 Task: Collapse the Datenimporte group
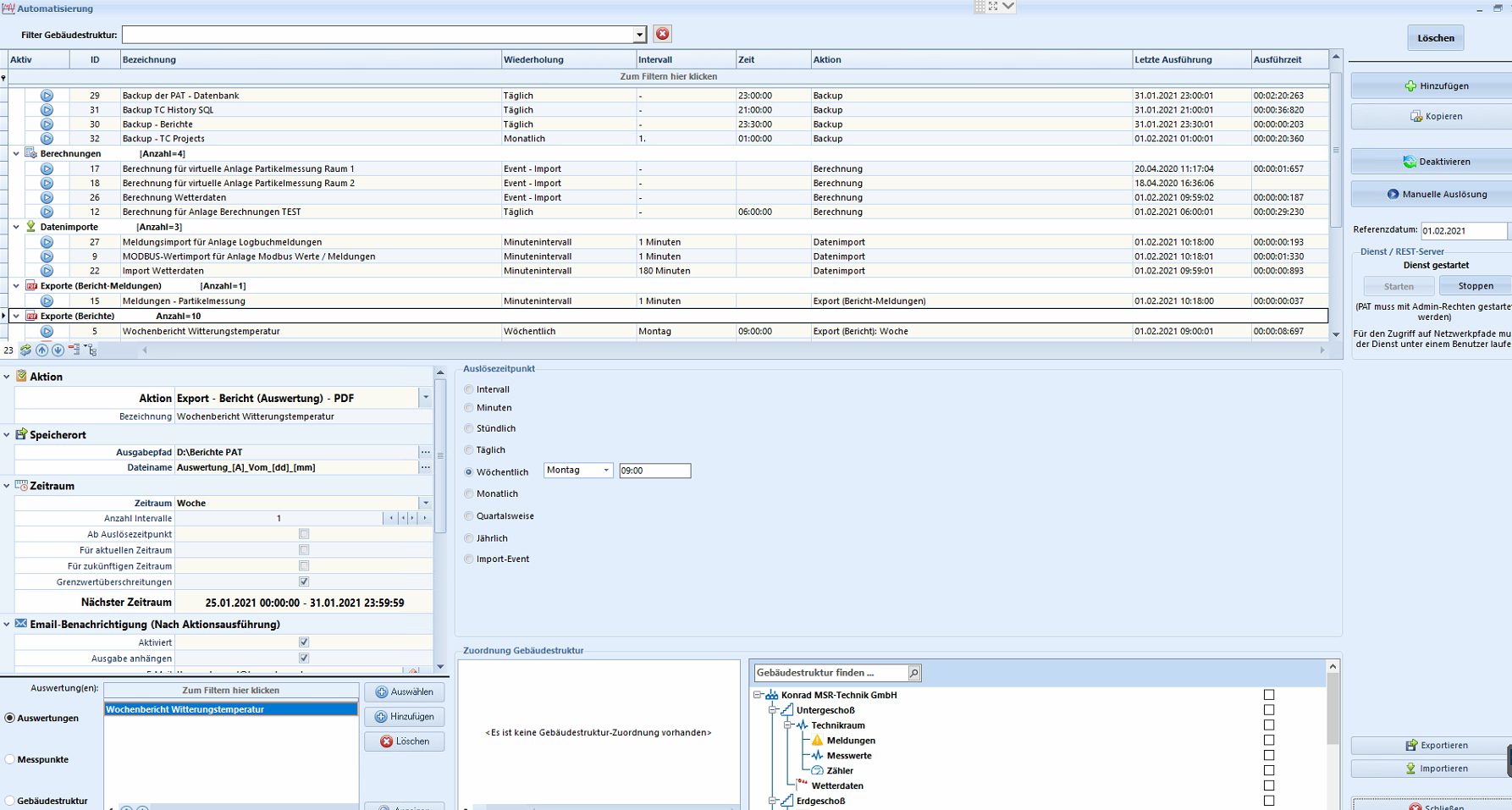tap(16, 227)
